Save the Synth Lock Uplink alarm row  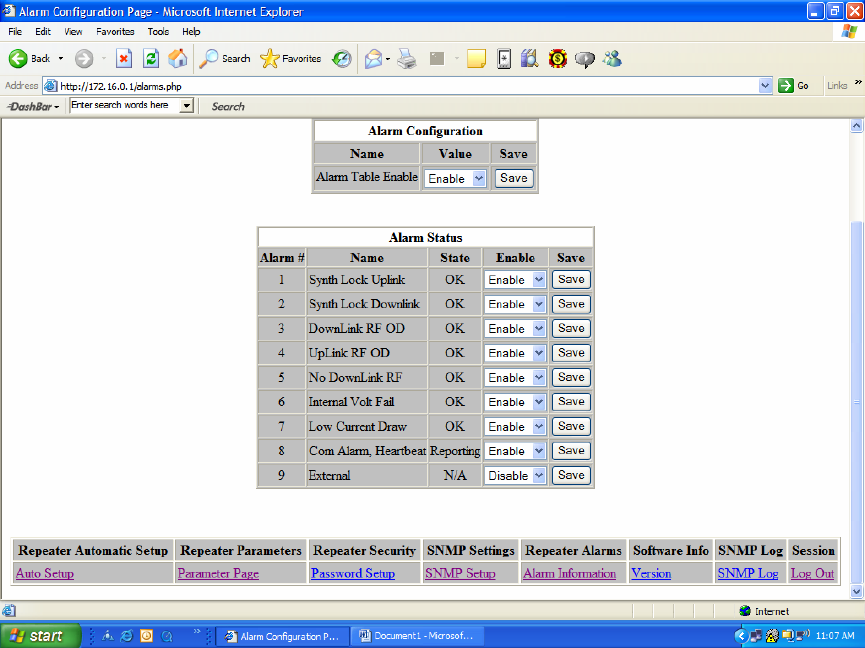pos(571,279)
